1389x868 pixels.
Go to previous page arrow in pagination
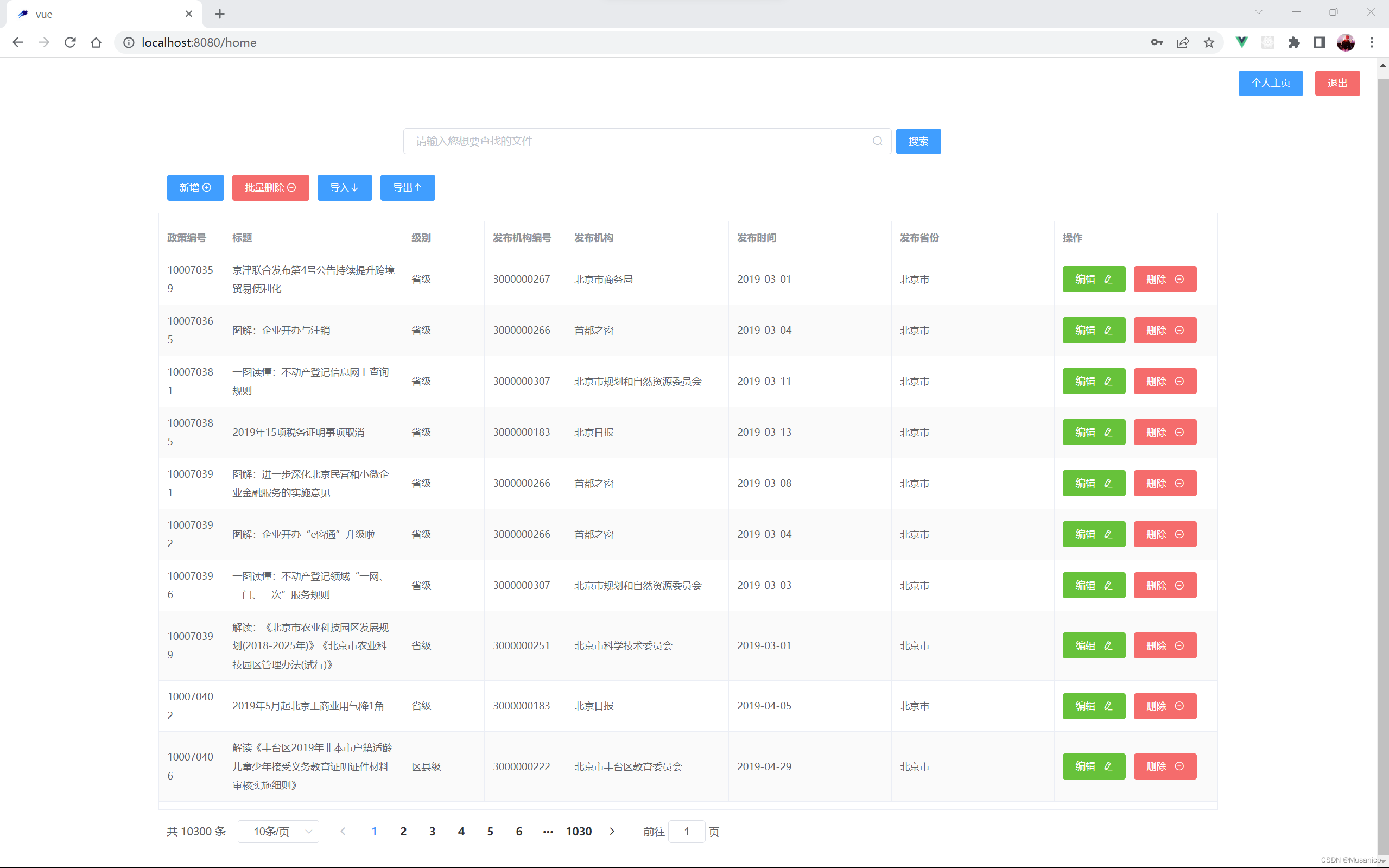click(343, 831)
